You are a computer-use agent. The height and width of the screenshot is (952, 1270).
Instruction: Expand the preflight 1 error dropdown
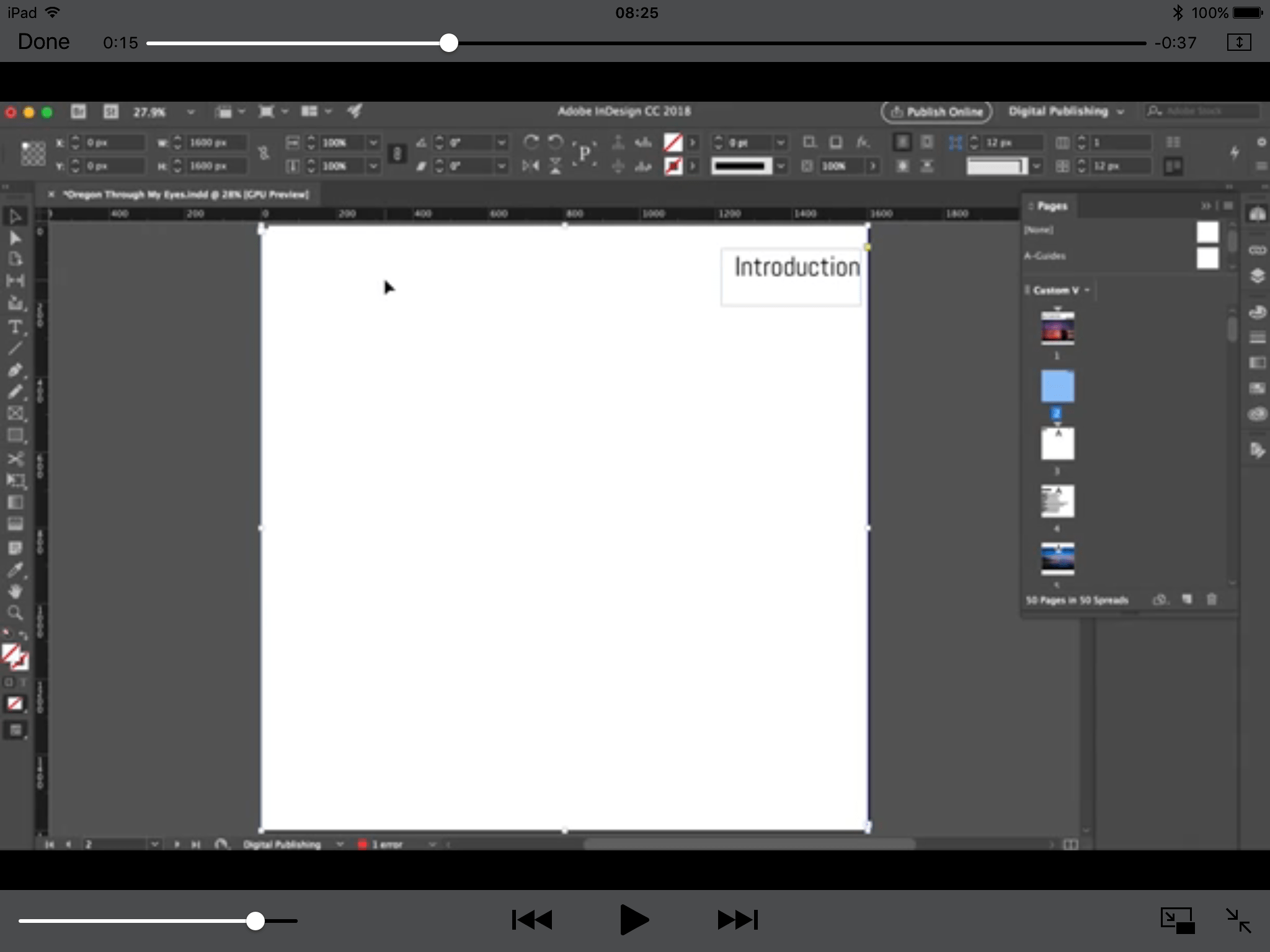click(434, 844)
